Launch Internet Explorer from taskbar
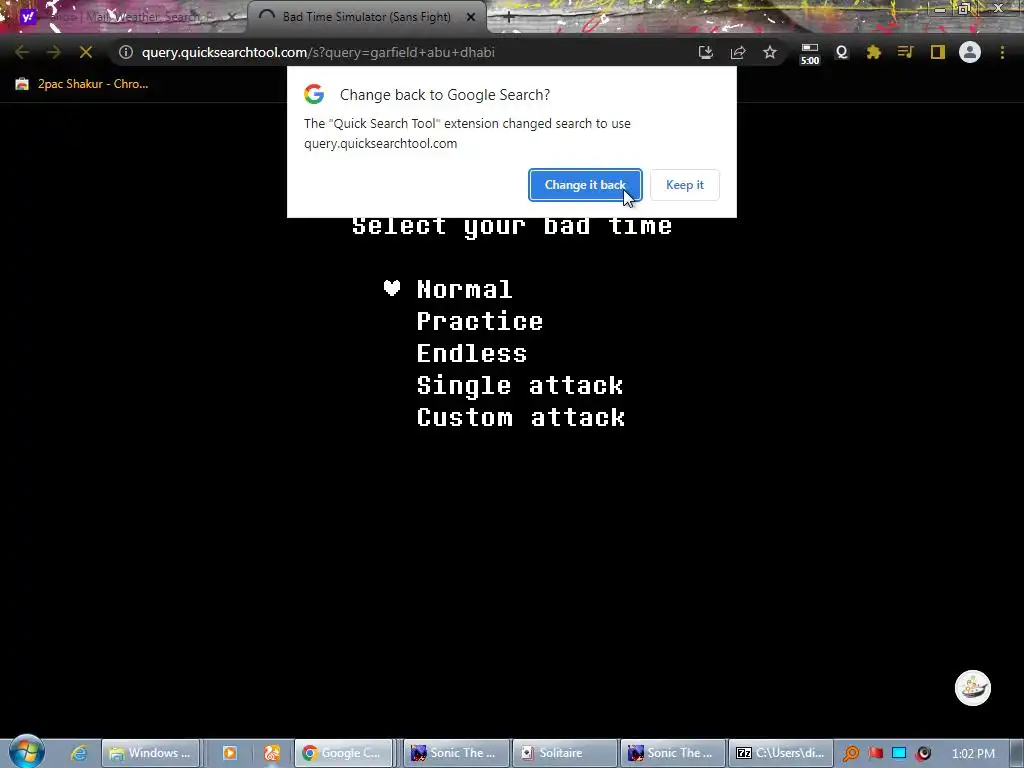The width and height of the screenshot is (1024, 768). pos(79,753)
